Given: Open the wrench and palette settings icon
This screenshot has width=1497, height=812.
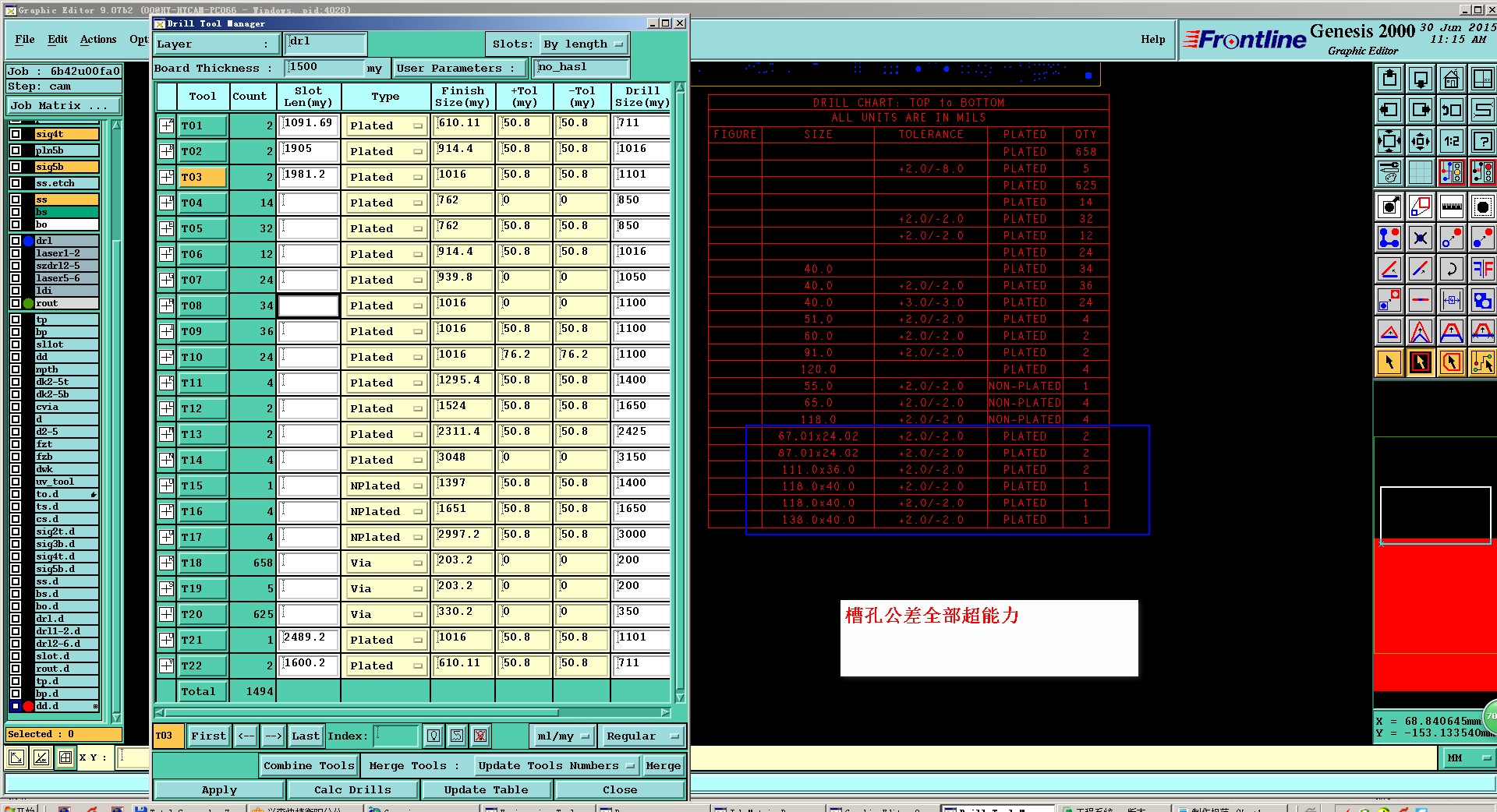Looking at the screenshot, I should [1389, 172].
